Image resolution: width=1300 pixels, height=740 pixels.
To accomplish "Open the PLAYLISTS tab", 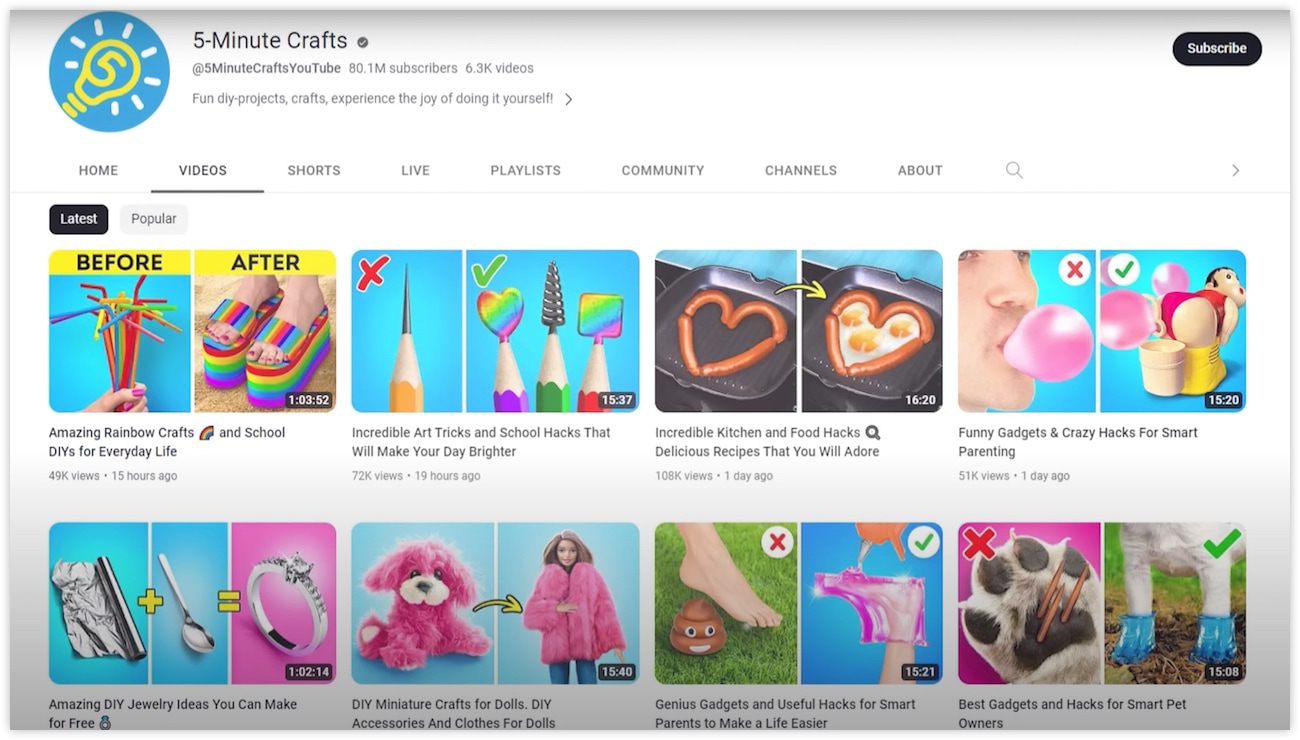I will click(525, 170).
